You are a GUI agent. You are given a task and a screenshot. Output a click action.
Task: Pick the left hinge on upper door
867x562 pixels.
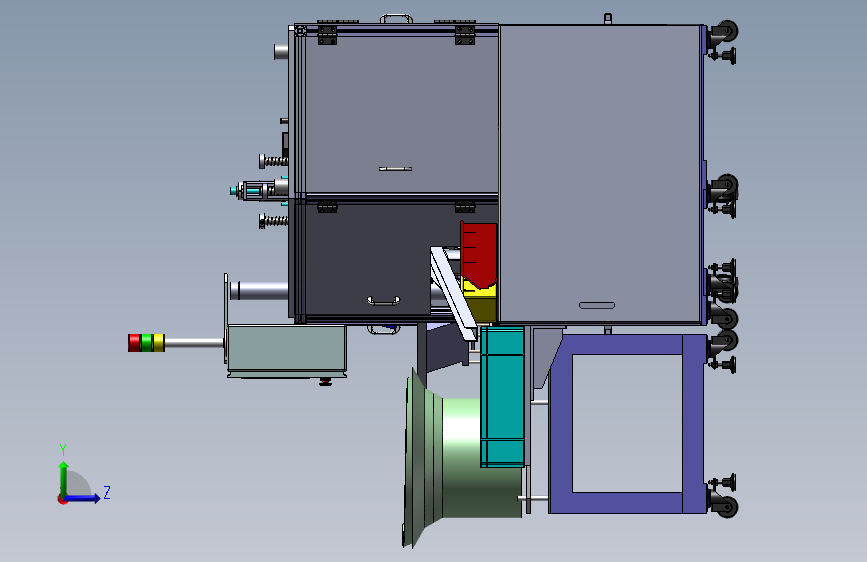327,35
